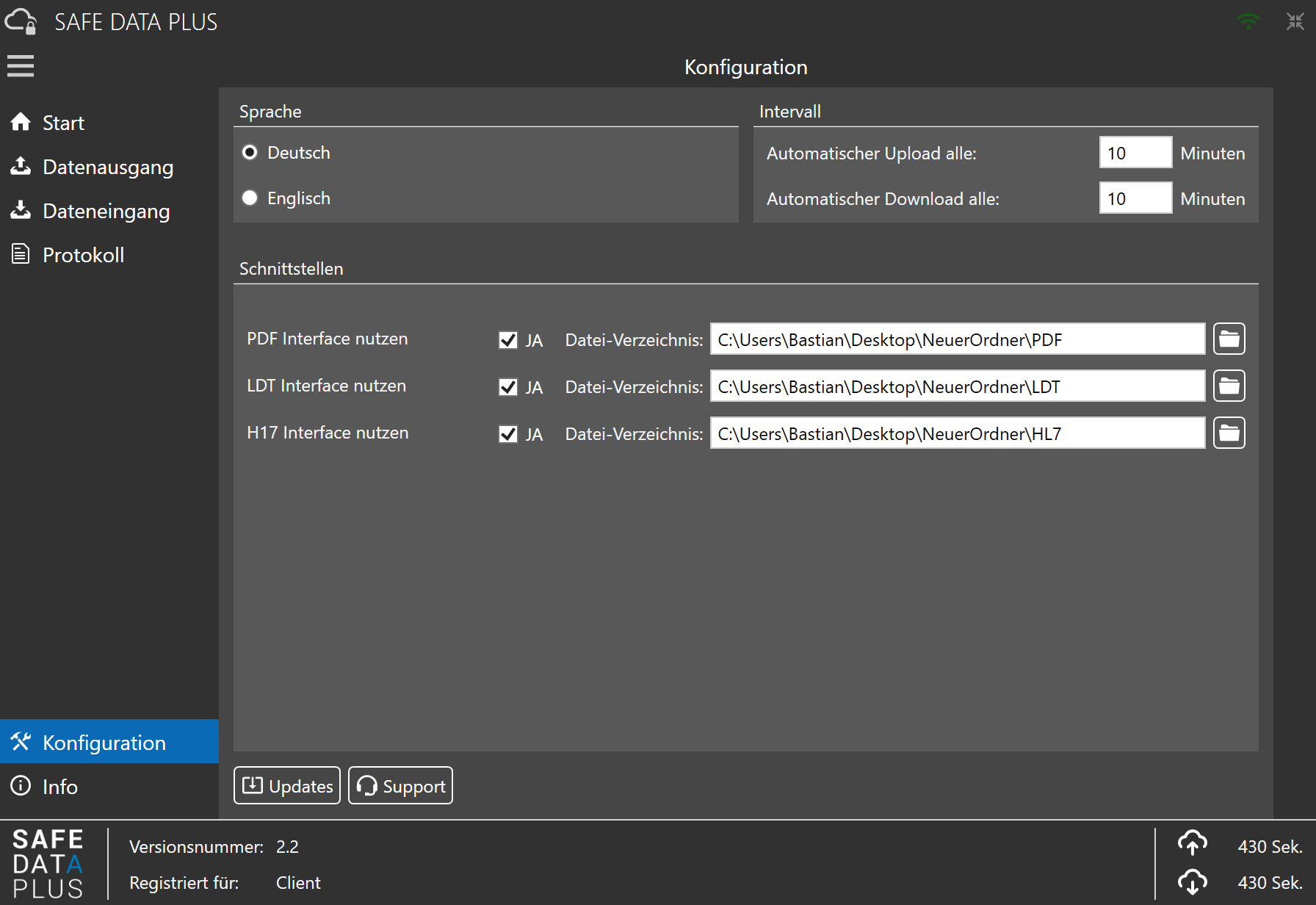Click the Konfiguration tools icon
This screenshot has height=905, width=1316.
[x=21, y=742]
